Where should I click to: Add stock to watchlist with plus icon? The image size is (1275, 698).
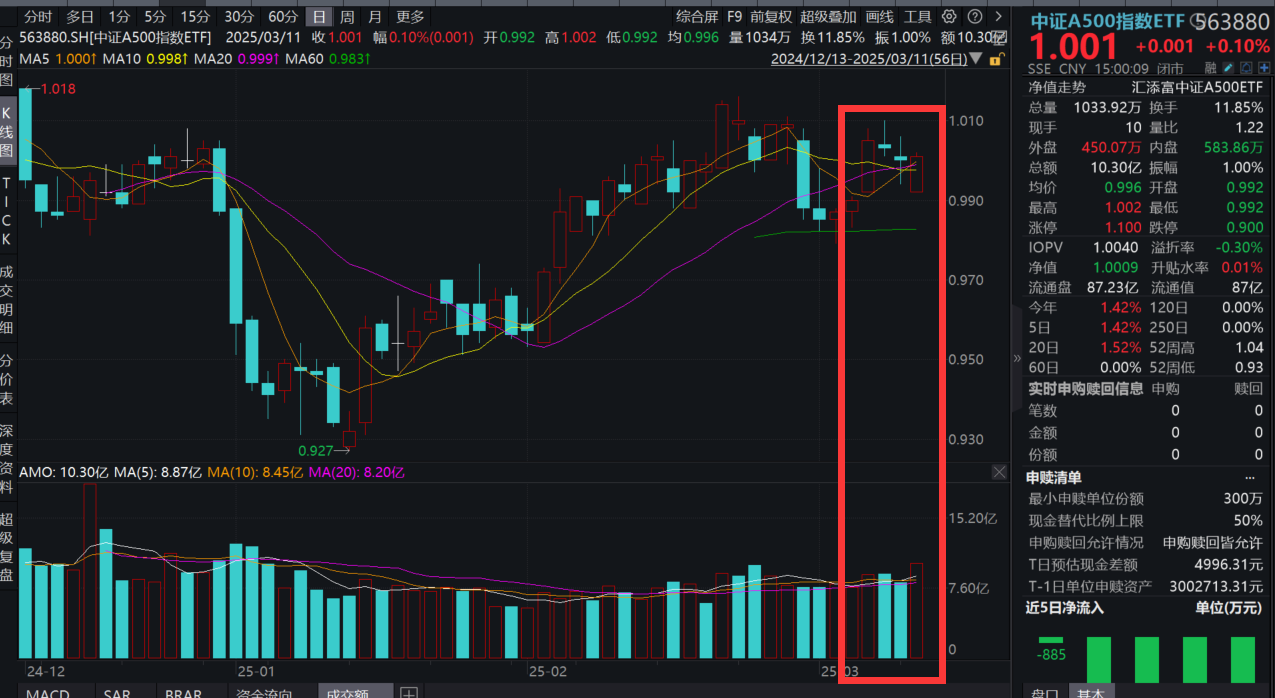(x=1265, y=67)
